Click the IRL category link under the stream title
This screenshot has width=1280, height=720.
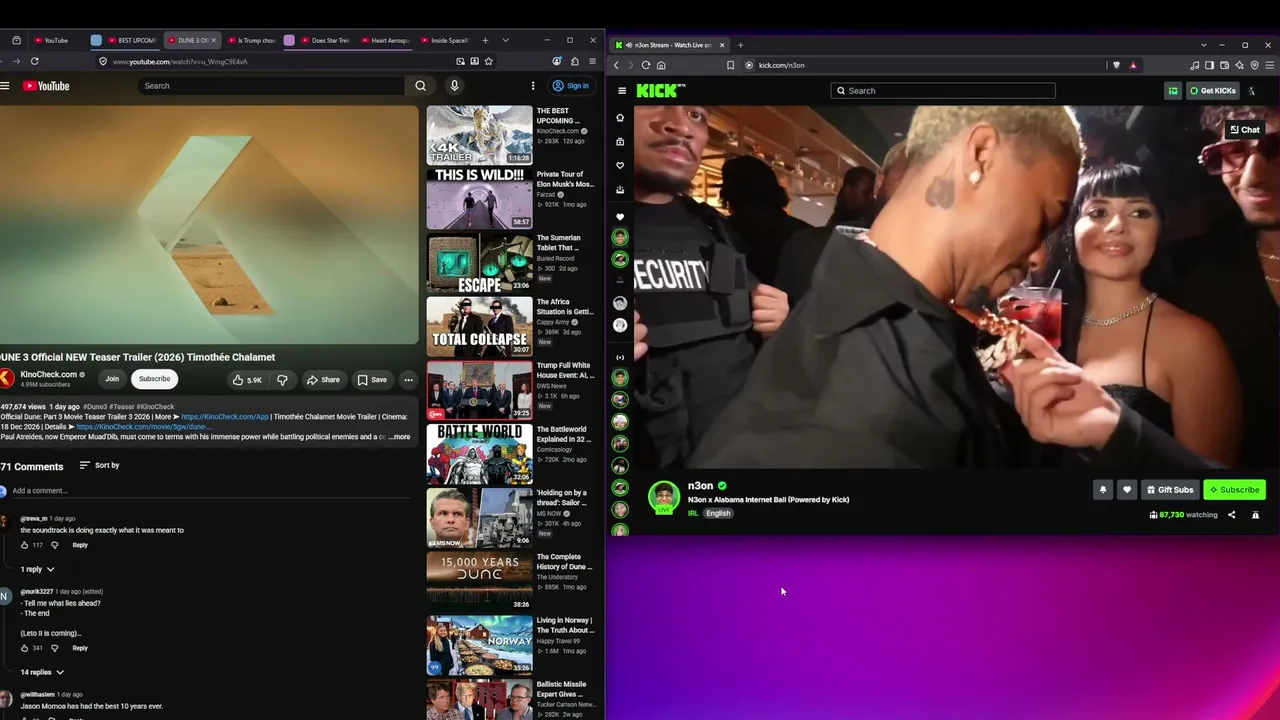click(693, 513)
